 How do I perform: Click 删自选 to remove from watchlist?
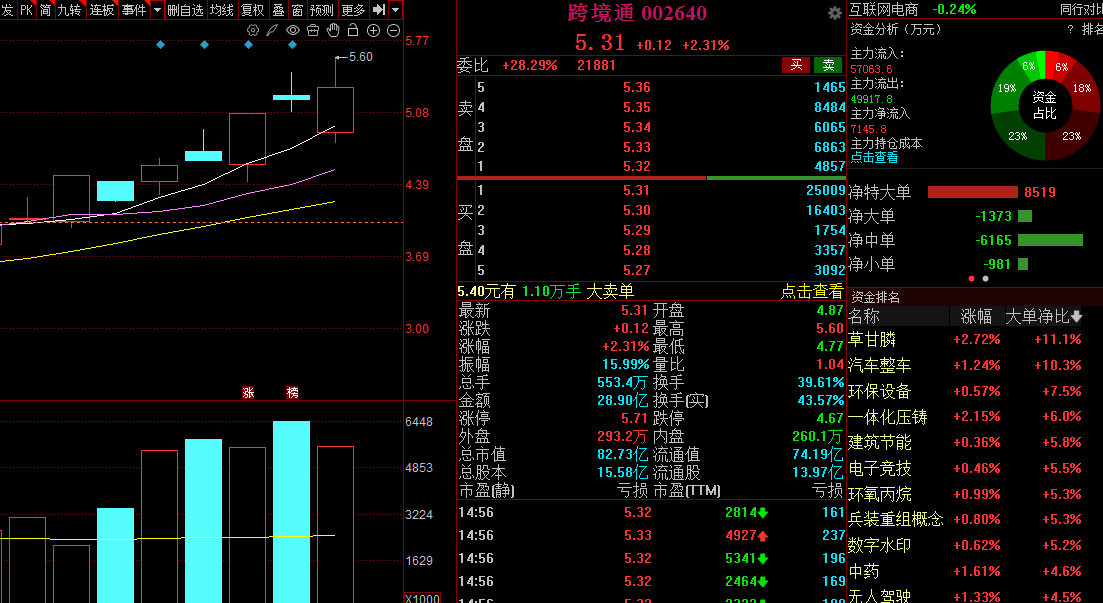click(x=186, y=10)
